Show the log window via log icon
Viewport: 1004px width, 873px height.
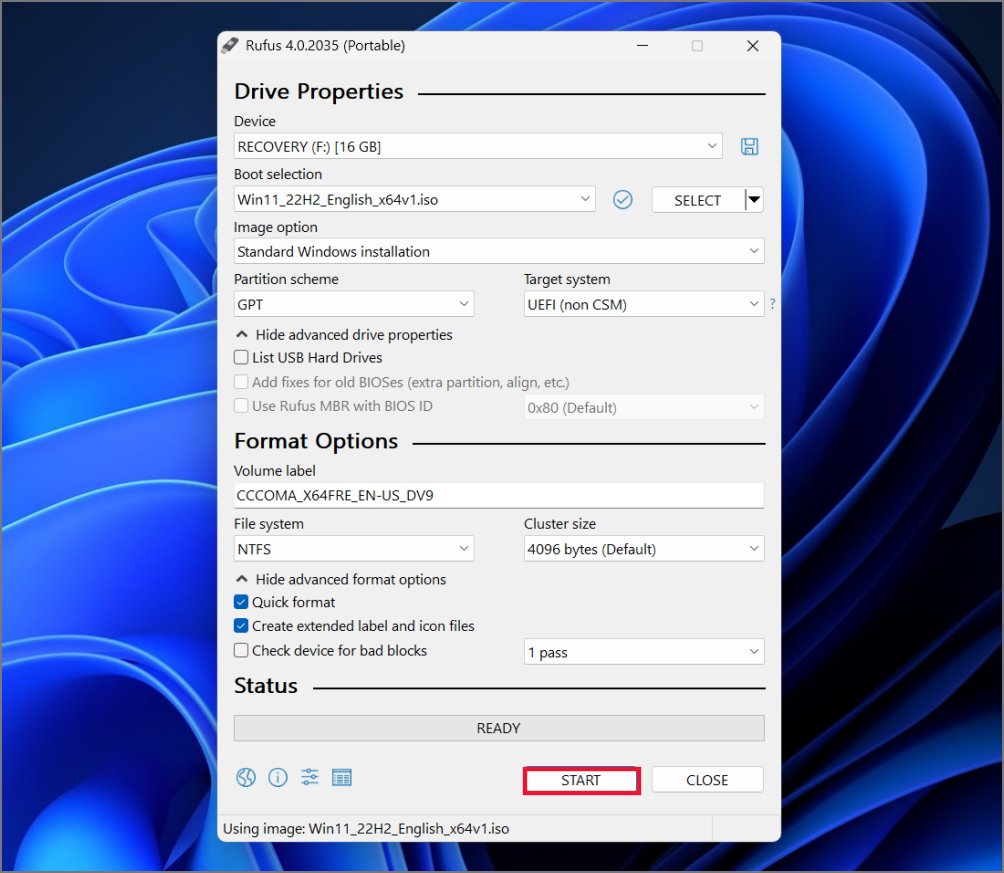click(341, 777)
